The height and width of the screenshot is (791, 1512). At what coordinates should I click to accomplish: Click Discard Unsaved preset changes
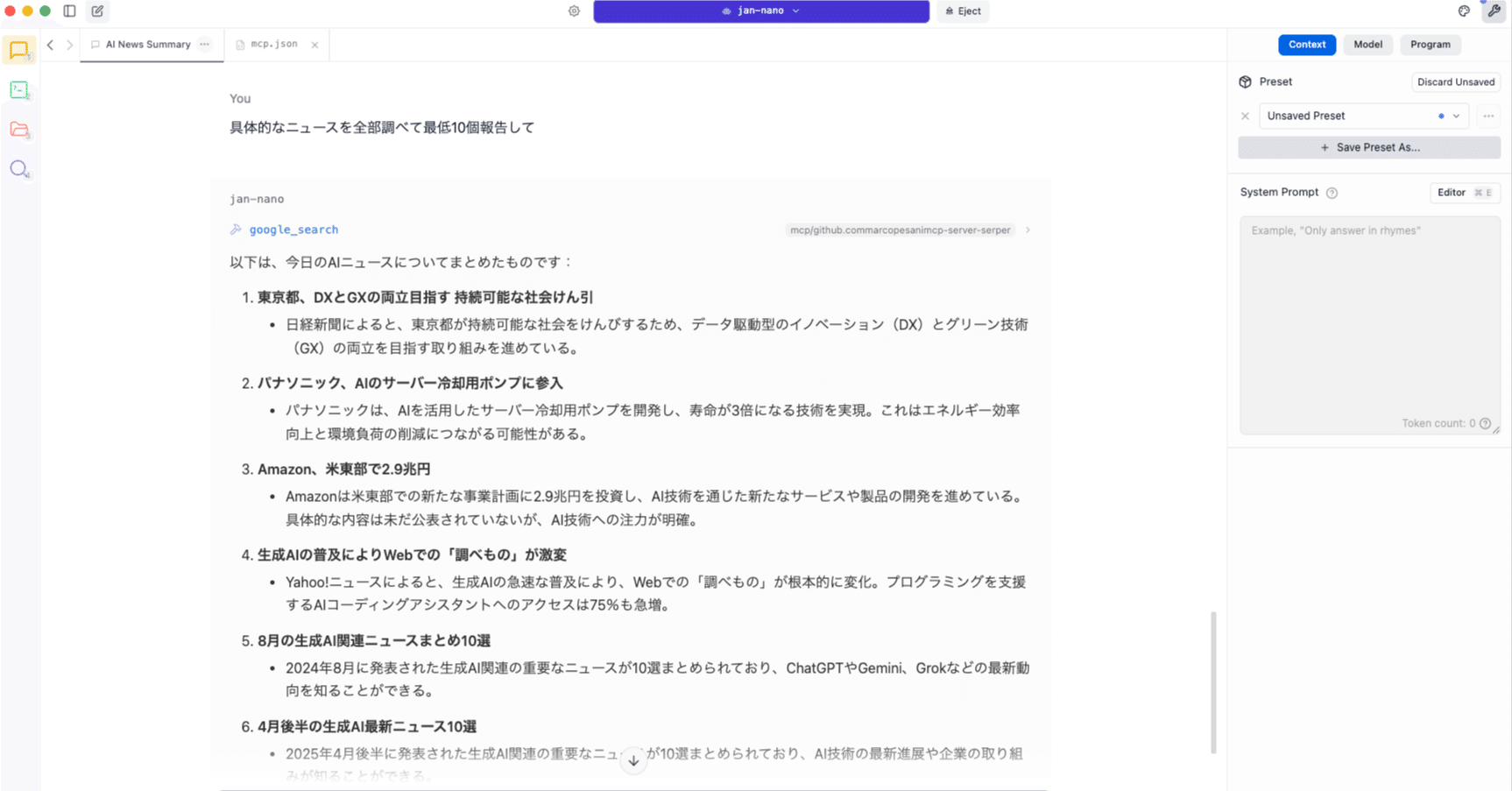click(x=1456, y=81)
